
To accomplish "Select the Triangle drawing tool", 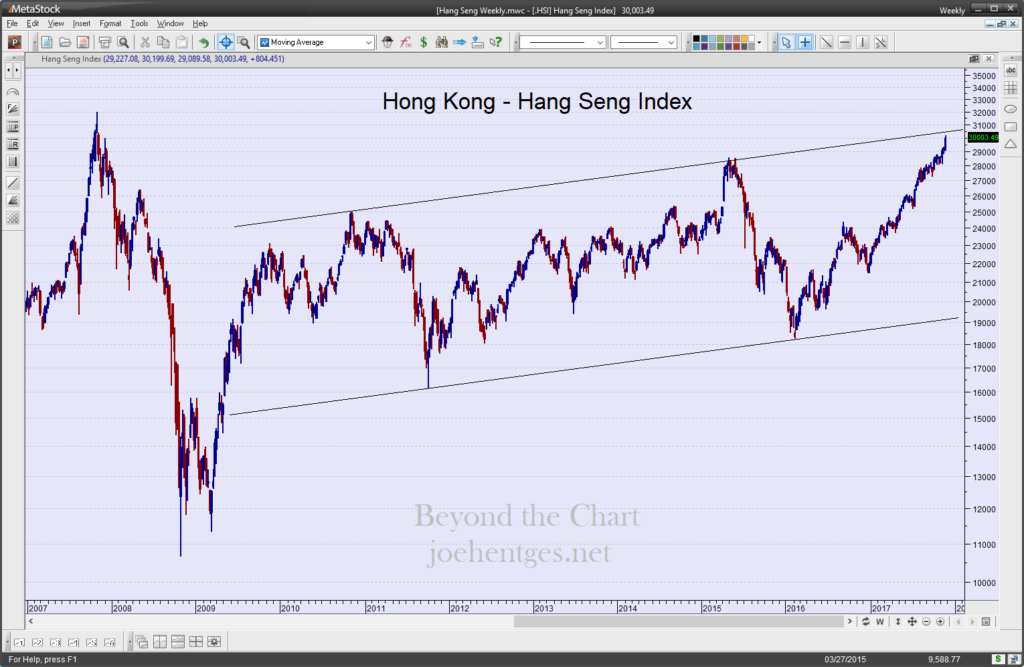I will pyautogui.click(x=1011, y=144).
